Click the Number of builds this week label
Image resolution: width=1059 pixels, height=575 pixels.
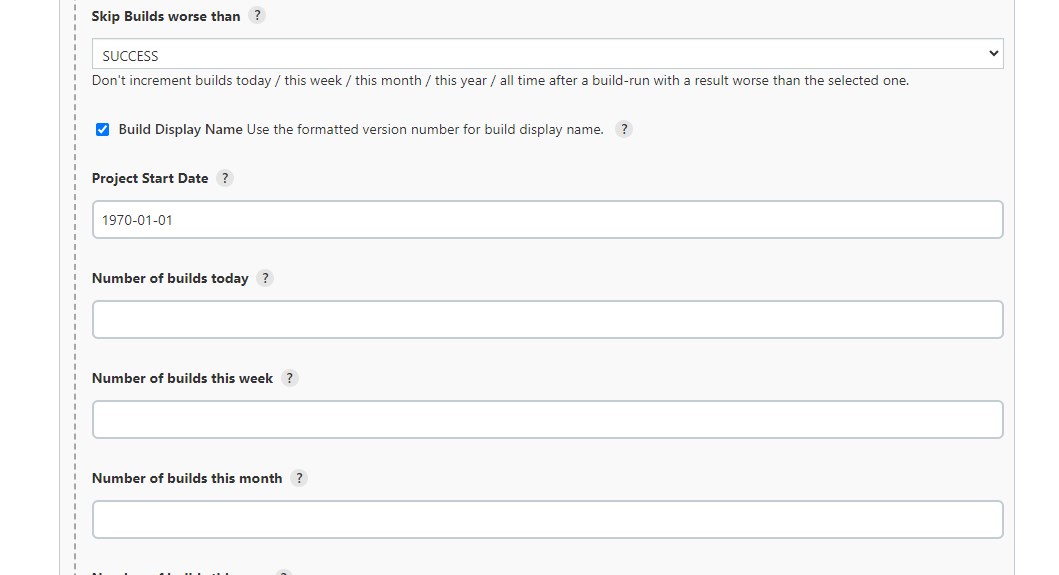click(182, 378)
